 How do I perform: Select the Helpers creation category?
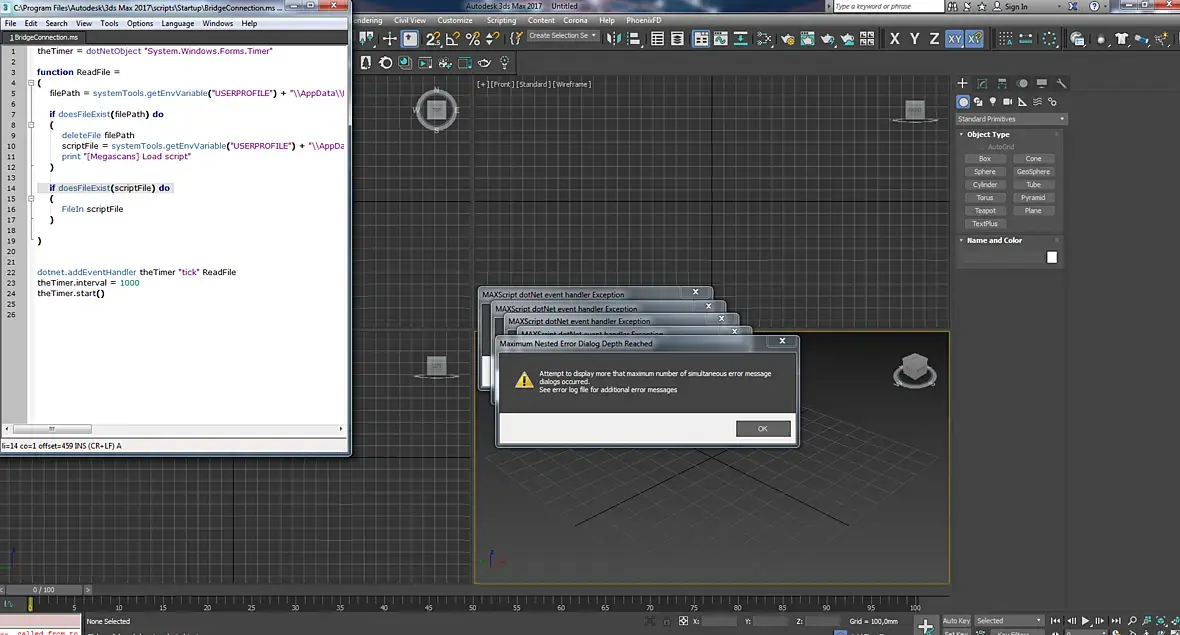tap(1023, 102)
